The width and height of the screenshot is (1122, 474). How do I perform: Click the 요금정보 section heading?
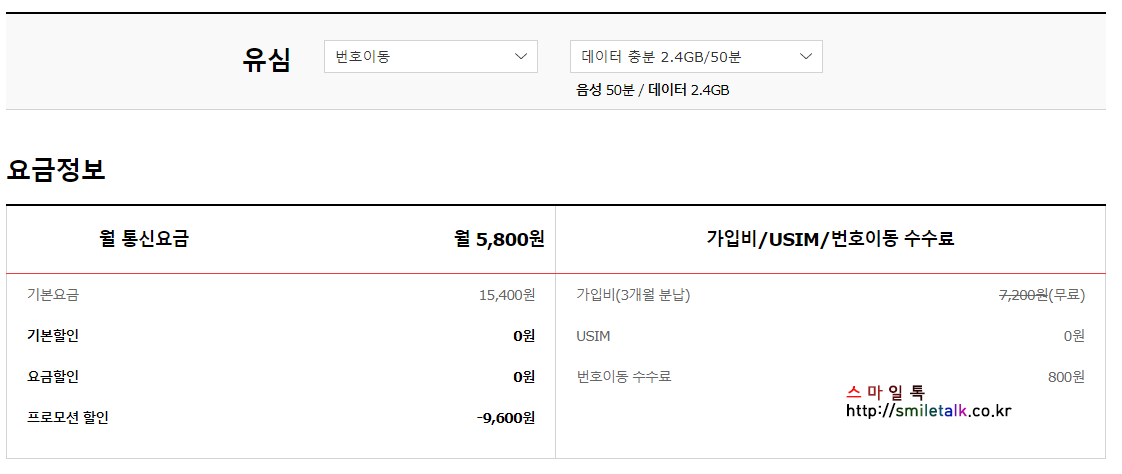[x=56, y=170]
